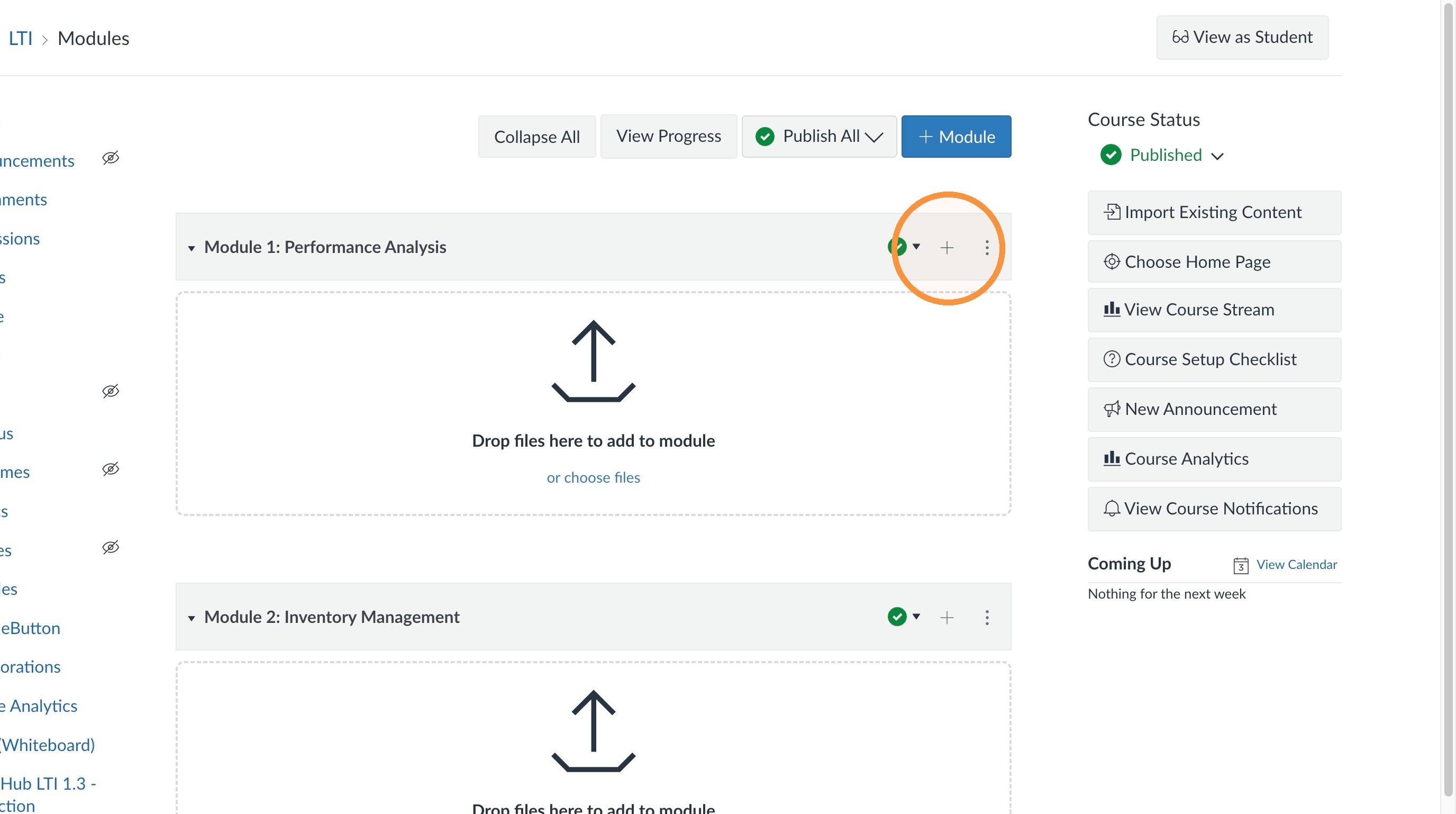The image size is (1456, 814).
Task: Open Module 2 three-dot options menu
Action: [987, 617]
